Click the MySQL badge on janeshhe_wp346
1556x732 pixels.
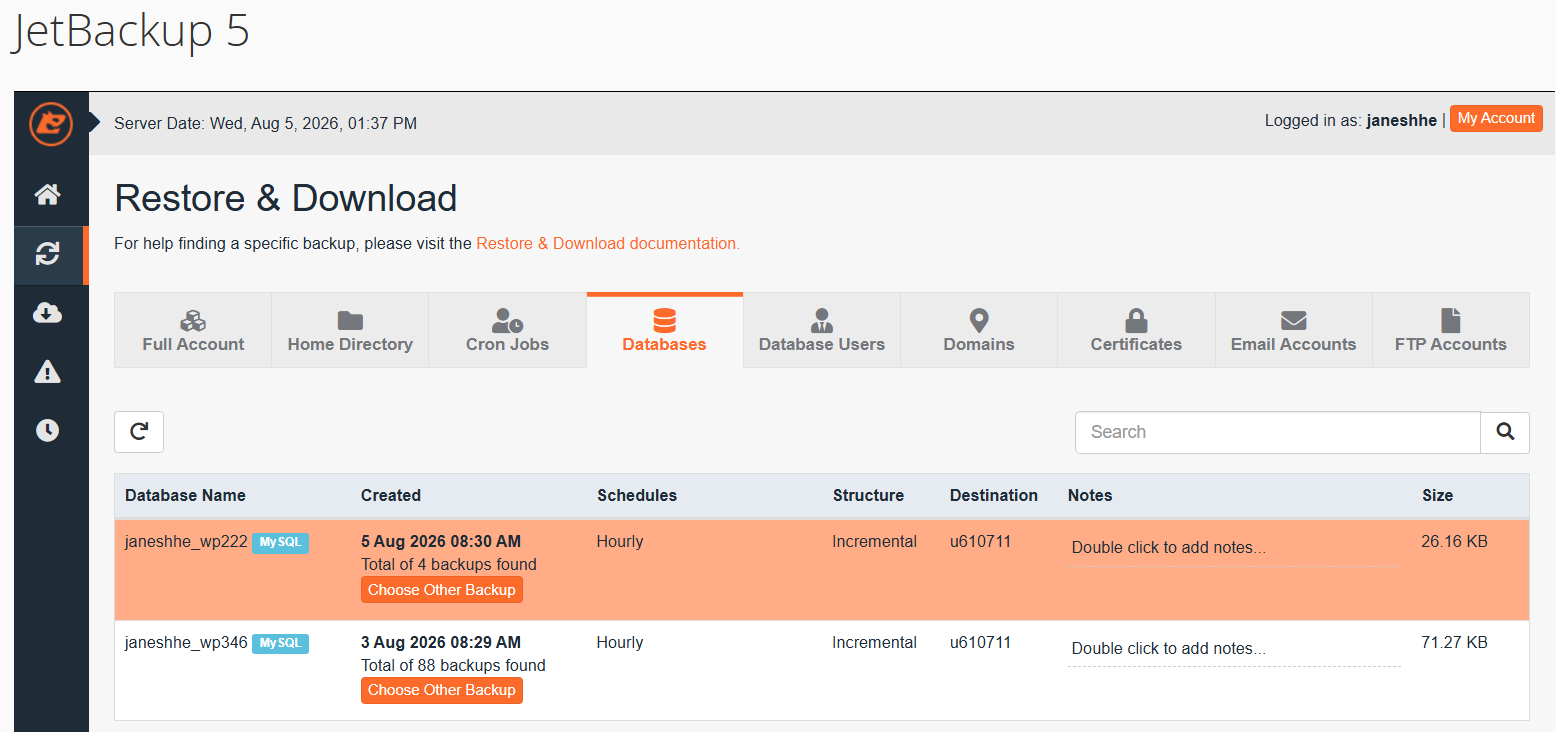[x=280, y=644]
